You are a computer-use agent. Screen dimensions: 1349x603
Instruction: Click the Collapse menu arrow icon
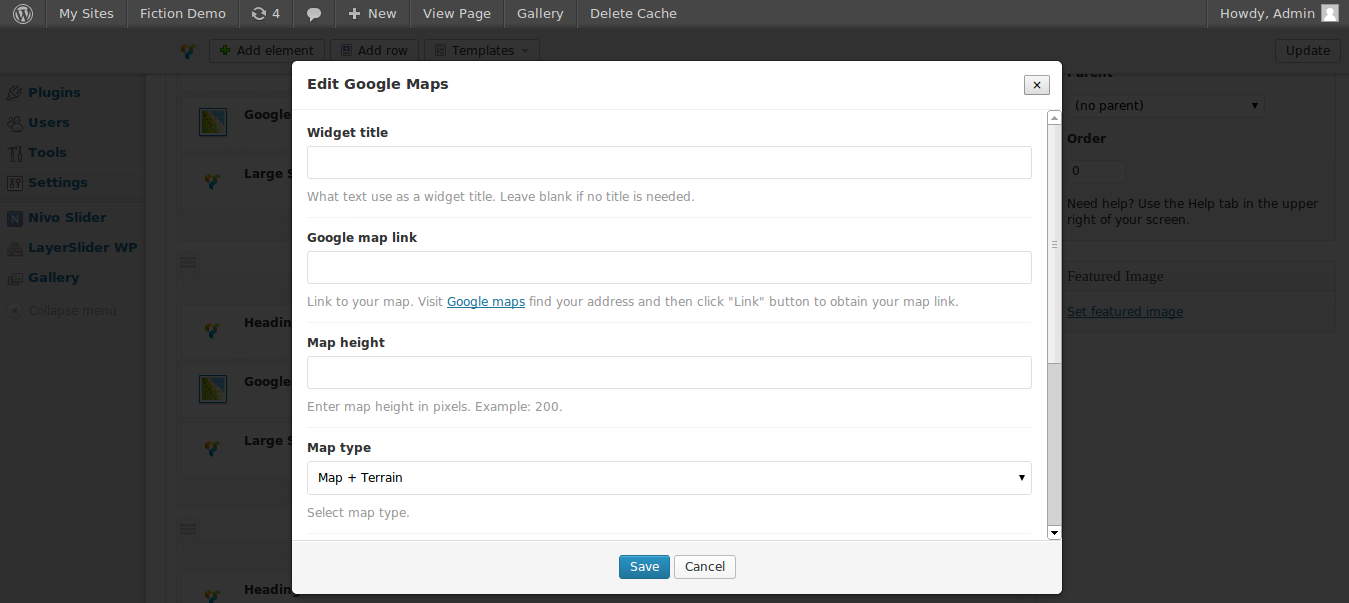[14, 311]
